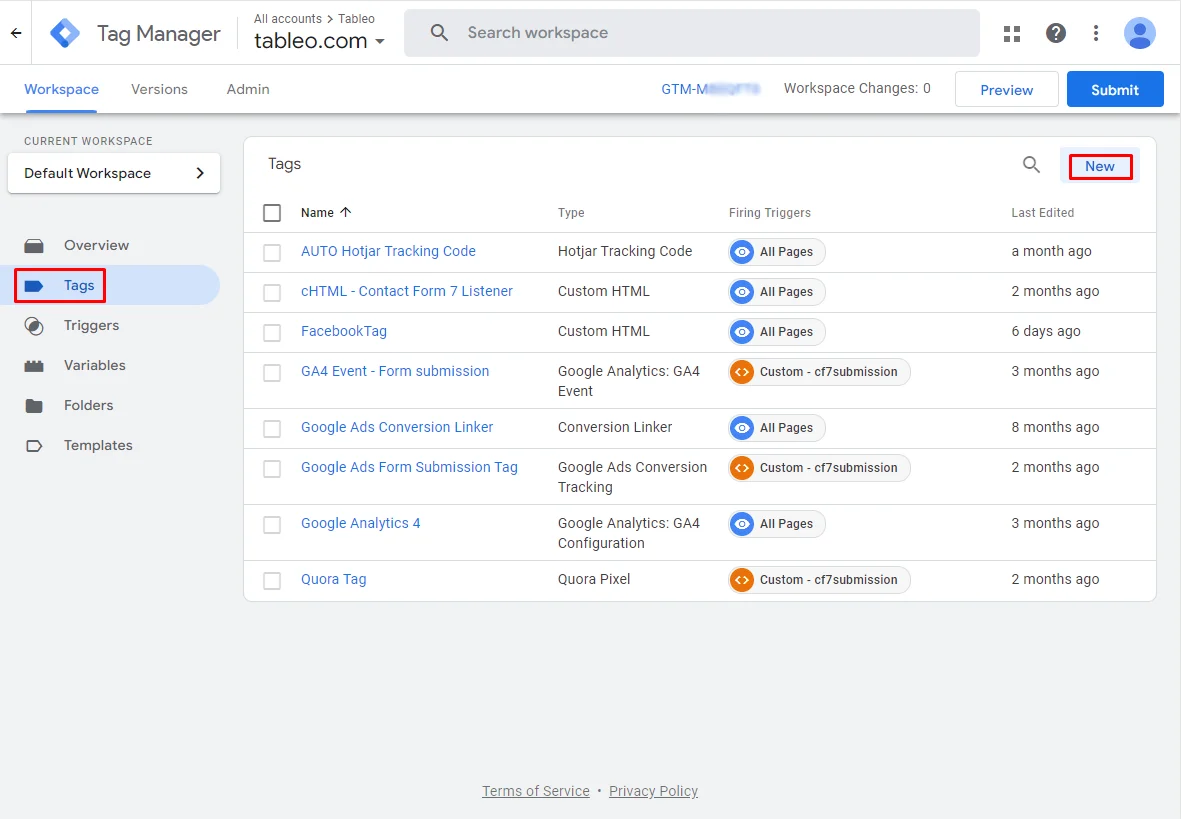Check the Google Ads Conversion Linker checkbox
This screenshot has width=1181, height=819.
point(272,429)
